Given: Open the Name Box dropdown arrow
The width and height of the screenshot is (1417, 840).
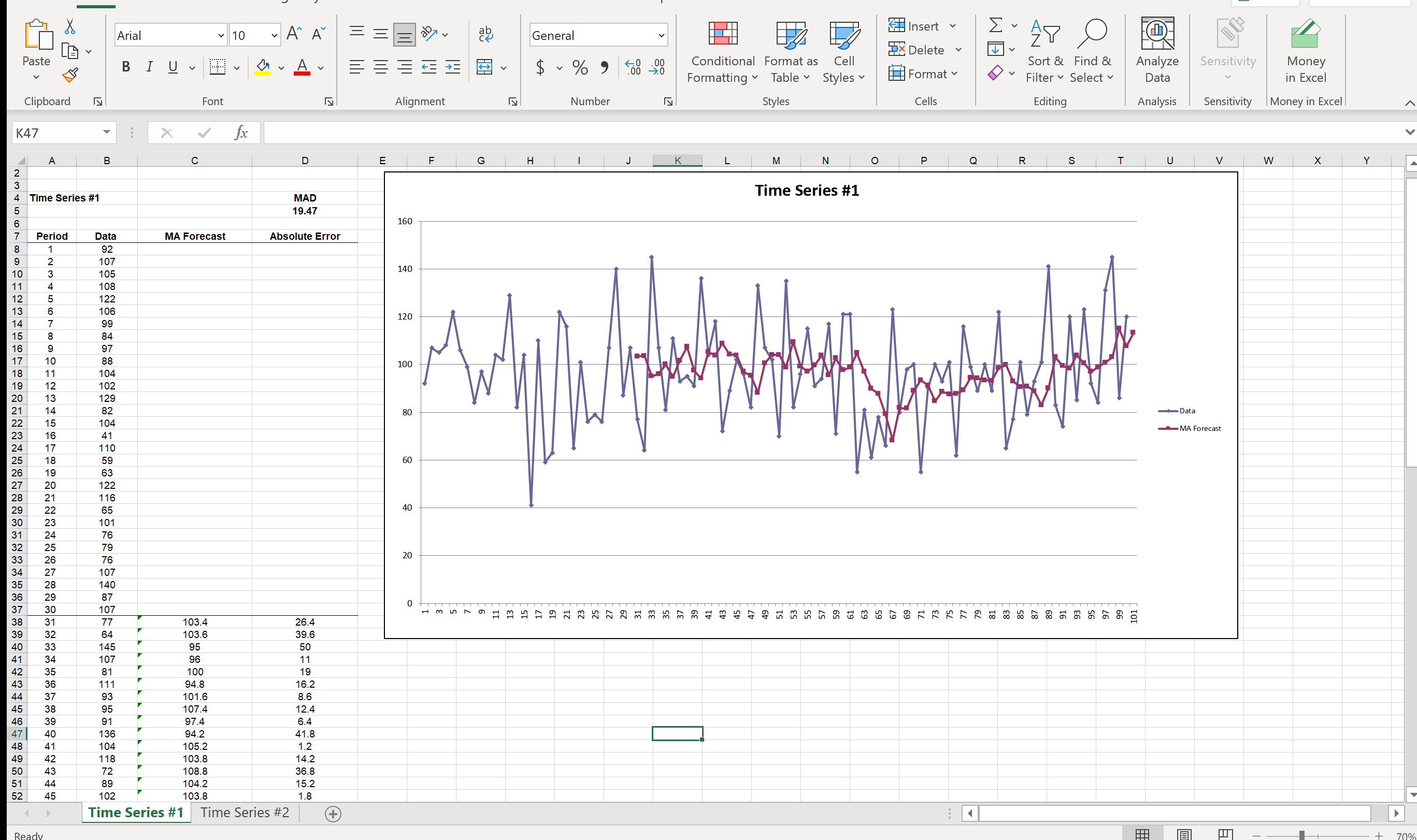Looking at the screenshot, I should click(x=106, y=133).
